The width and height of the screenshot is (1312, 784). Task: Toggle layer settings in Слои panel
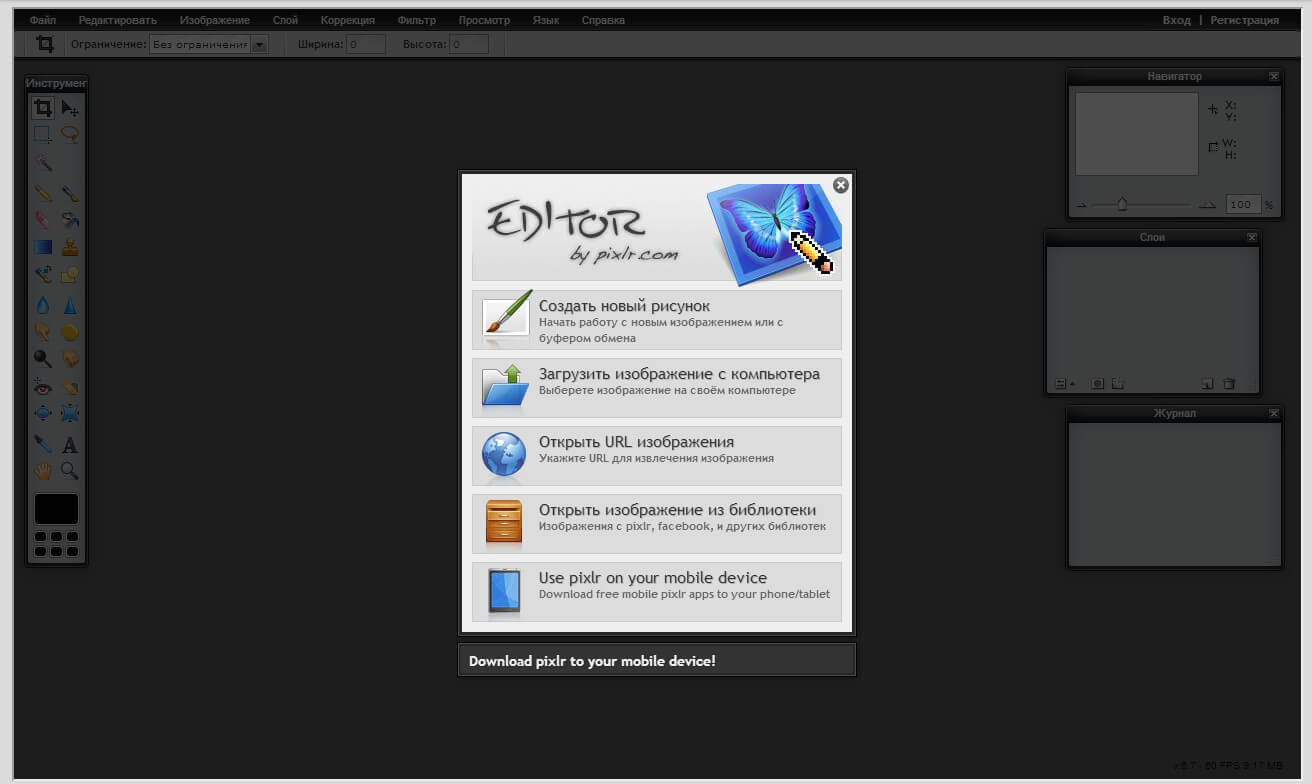tap(1065, 383)
